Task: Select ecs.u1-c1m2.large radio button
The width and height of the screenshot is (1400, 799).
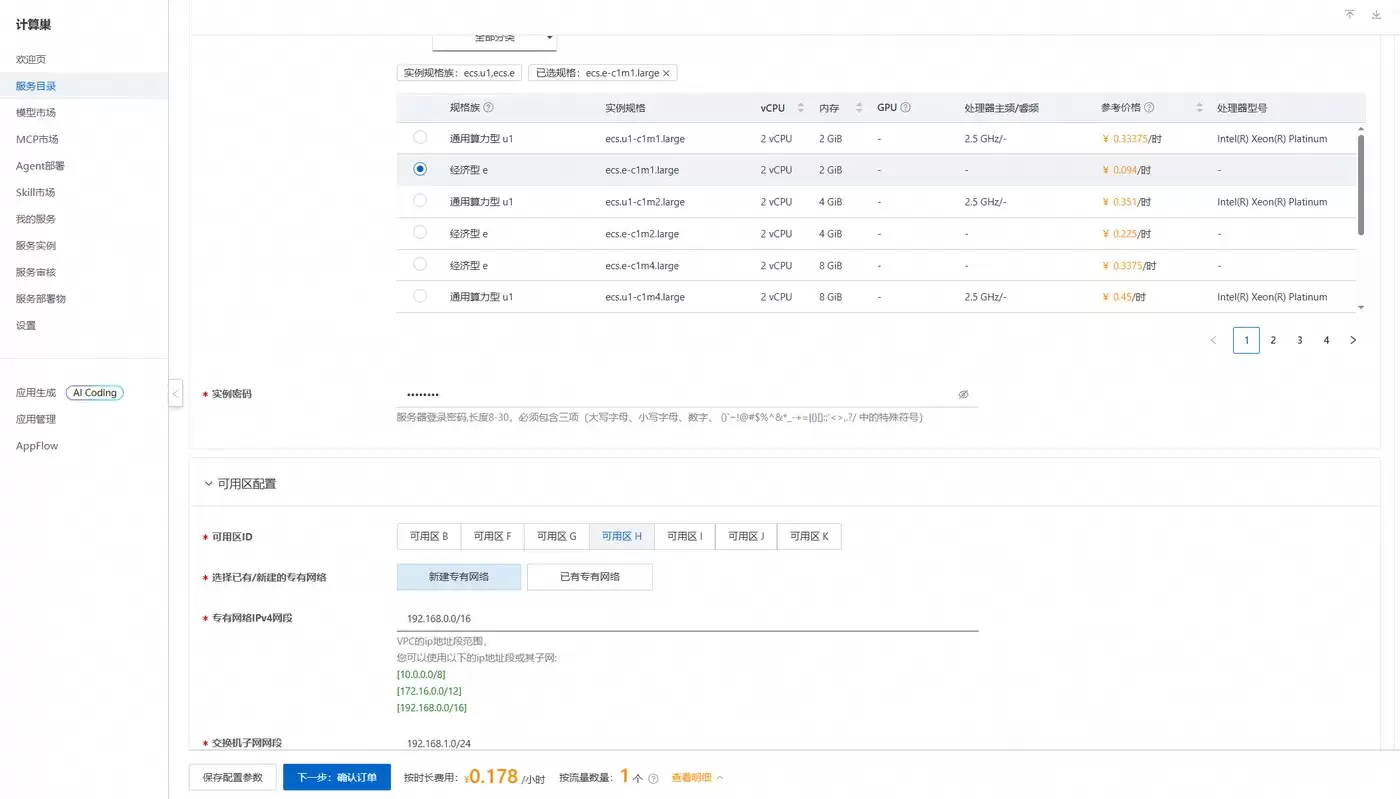Action: pos(420,201)
